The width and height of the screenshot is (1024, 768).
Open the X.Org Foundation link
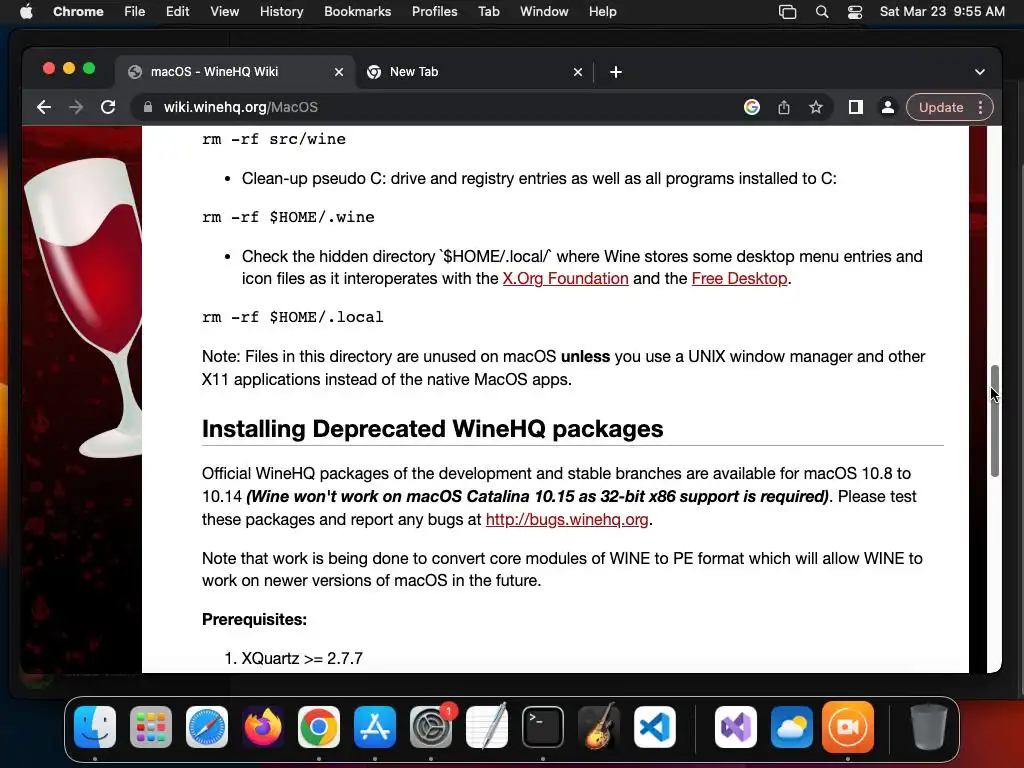[x=566, y=279]
